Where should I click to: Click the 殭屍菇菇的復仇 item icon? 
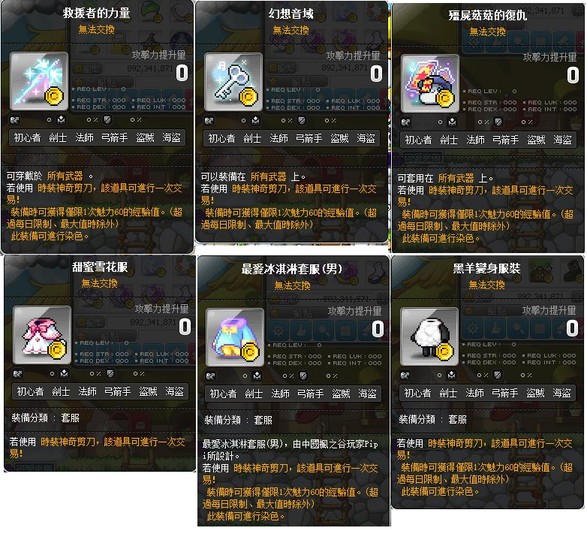[x=430, y=83]
